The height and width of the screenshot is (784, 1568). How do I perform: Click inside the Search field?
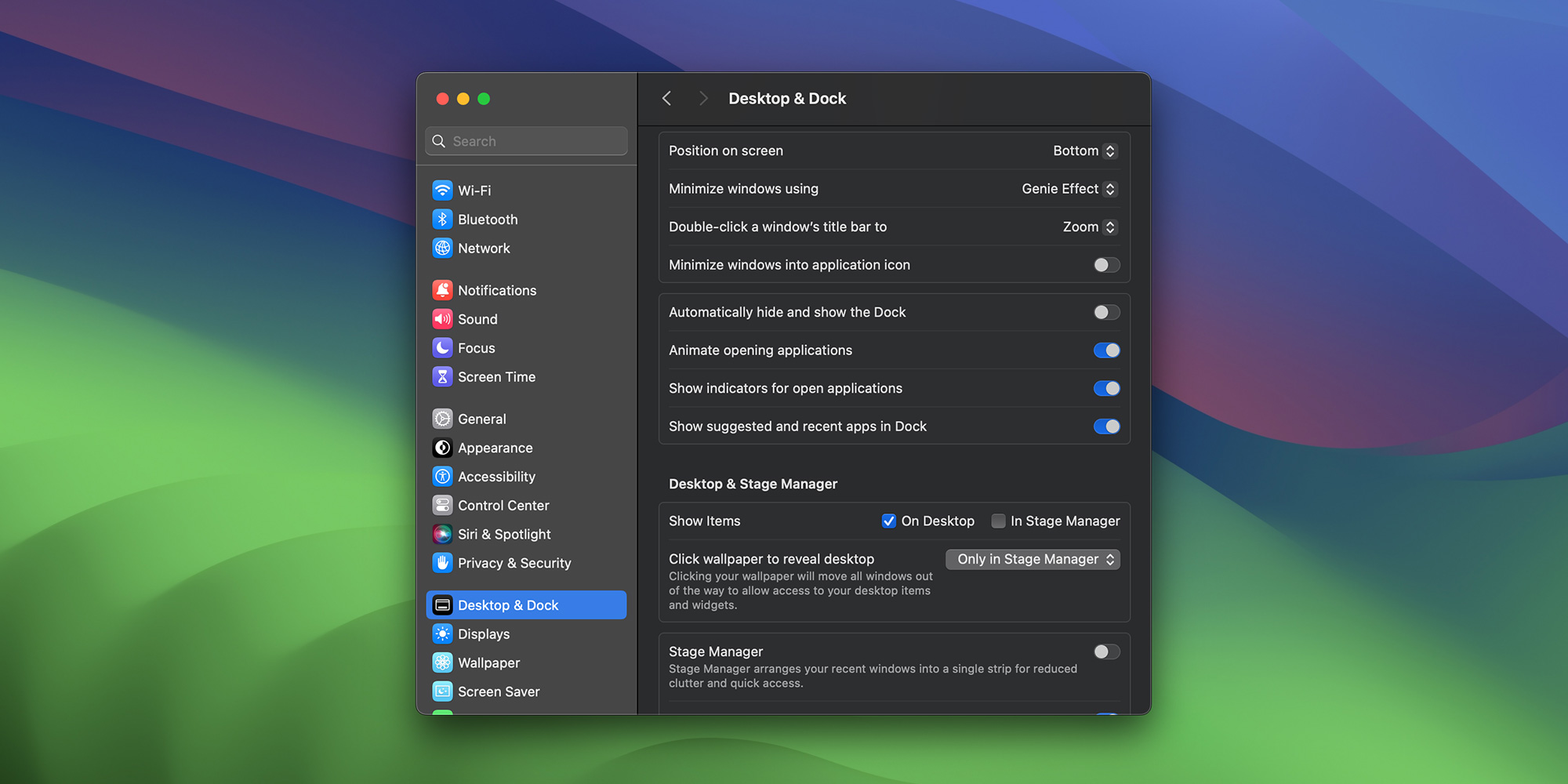(x=525, y=141)
